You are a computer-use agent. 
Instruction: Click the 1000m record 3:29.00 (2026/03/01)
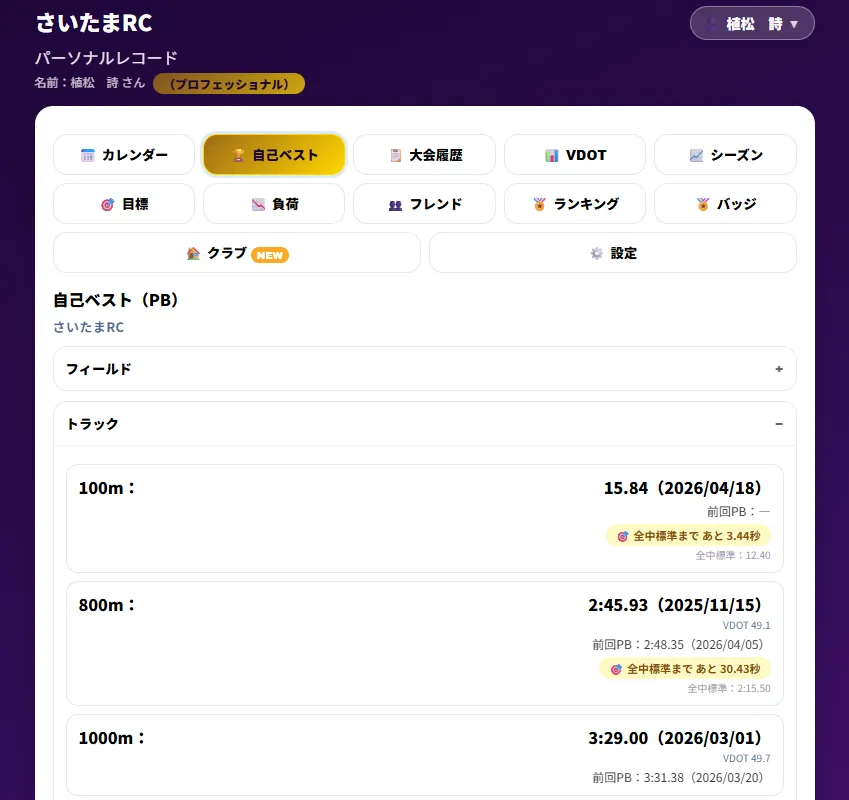tap(675, 738)
